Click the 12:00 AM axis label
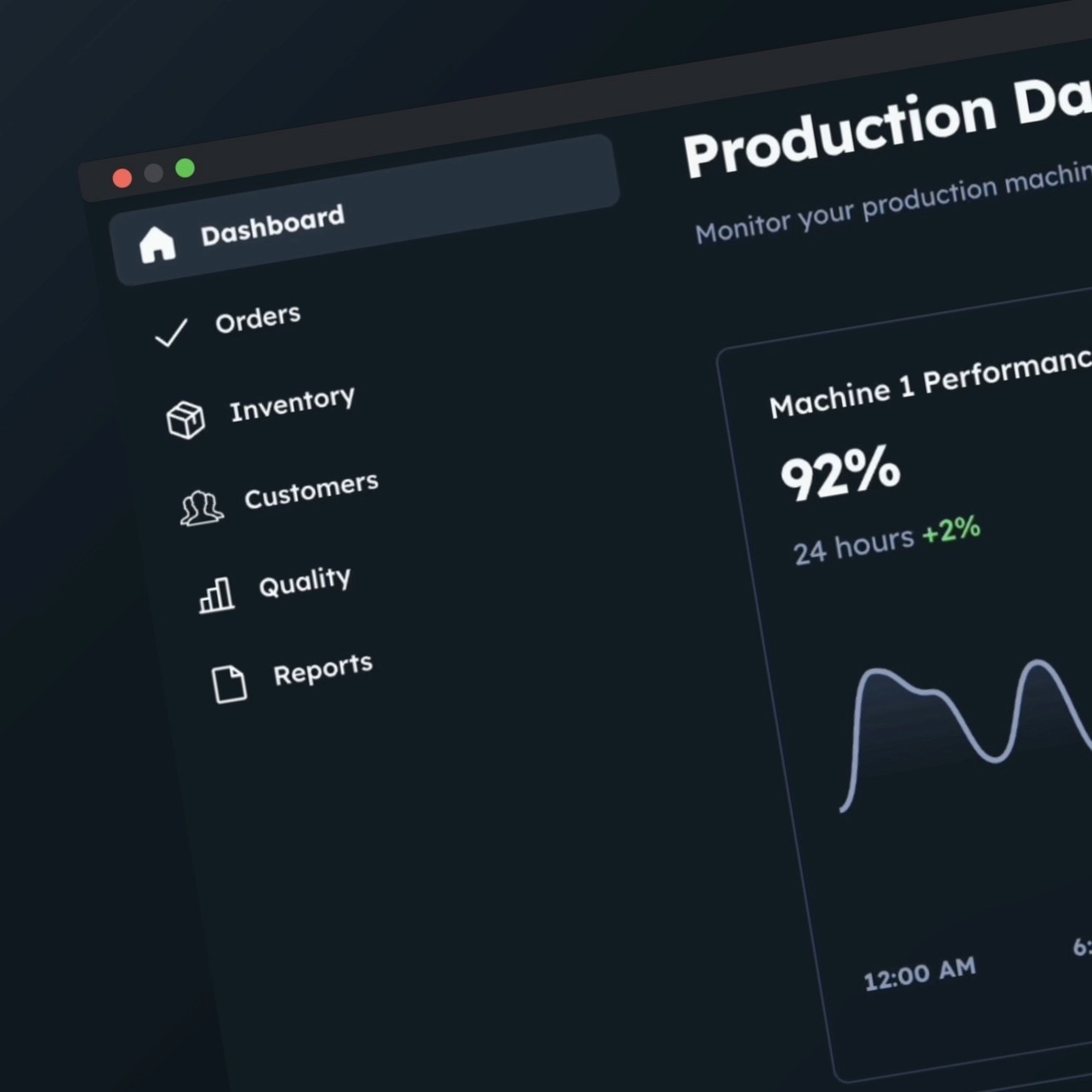 [919, 974]
